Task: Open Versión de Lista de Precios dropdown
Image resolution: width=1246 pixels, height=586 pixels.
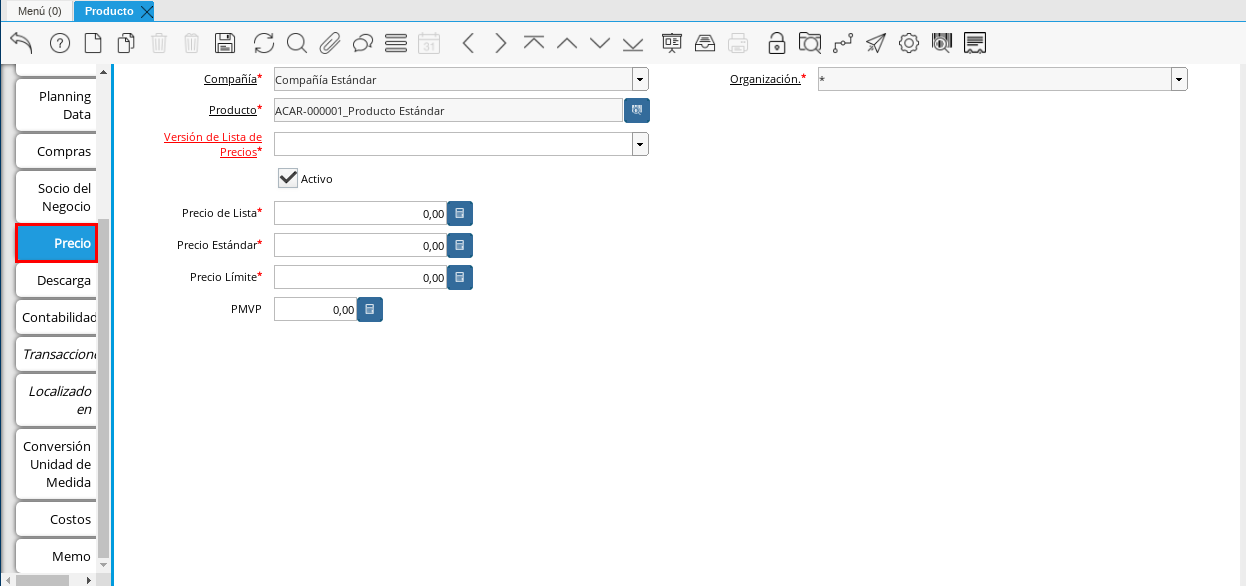Action: point(640,144)
